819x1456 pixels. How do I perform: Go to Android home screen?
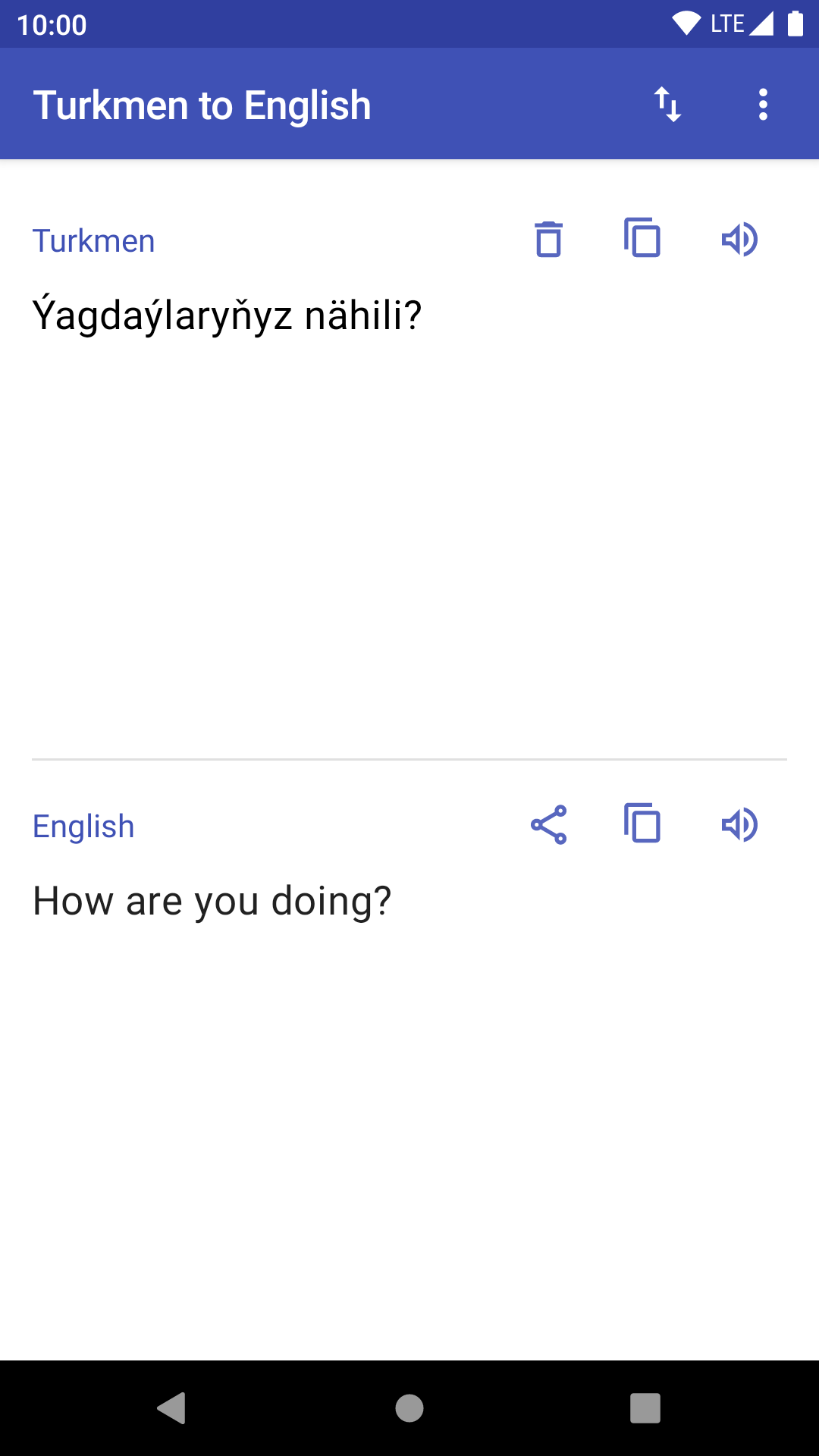409,1408
